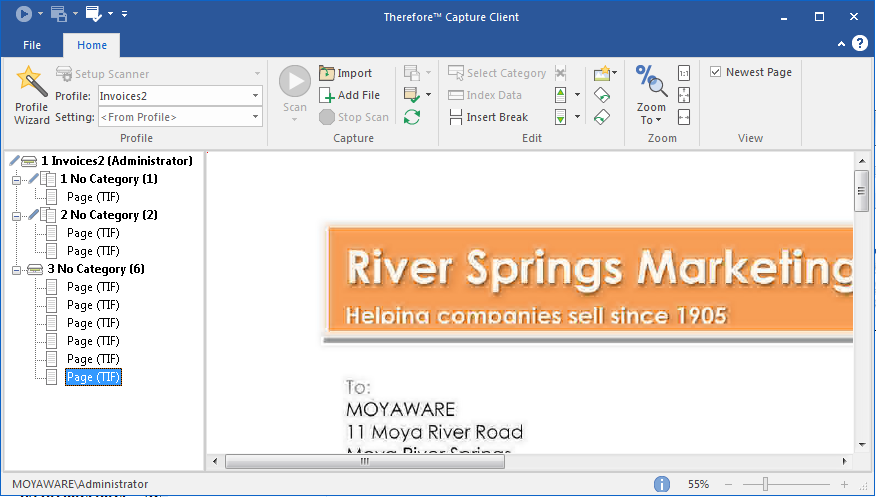The width and height of the screenshot is (876, 497).
Task: Click the green refresh arrows icon
Action: (412, 117)
